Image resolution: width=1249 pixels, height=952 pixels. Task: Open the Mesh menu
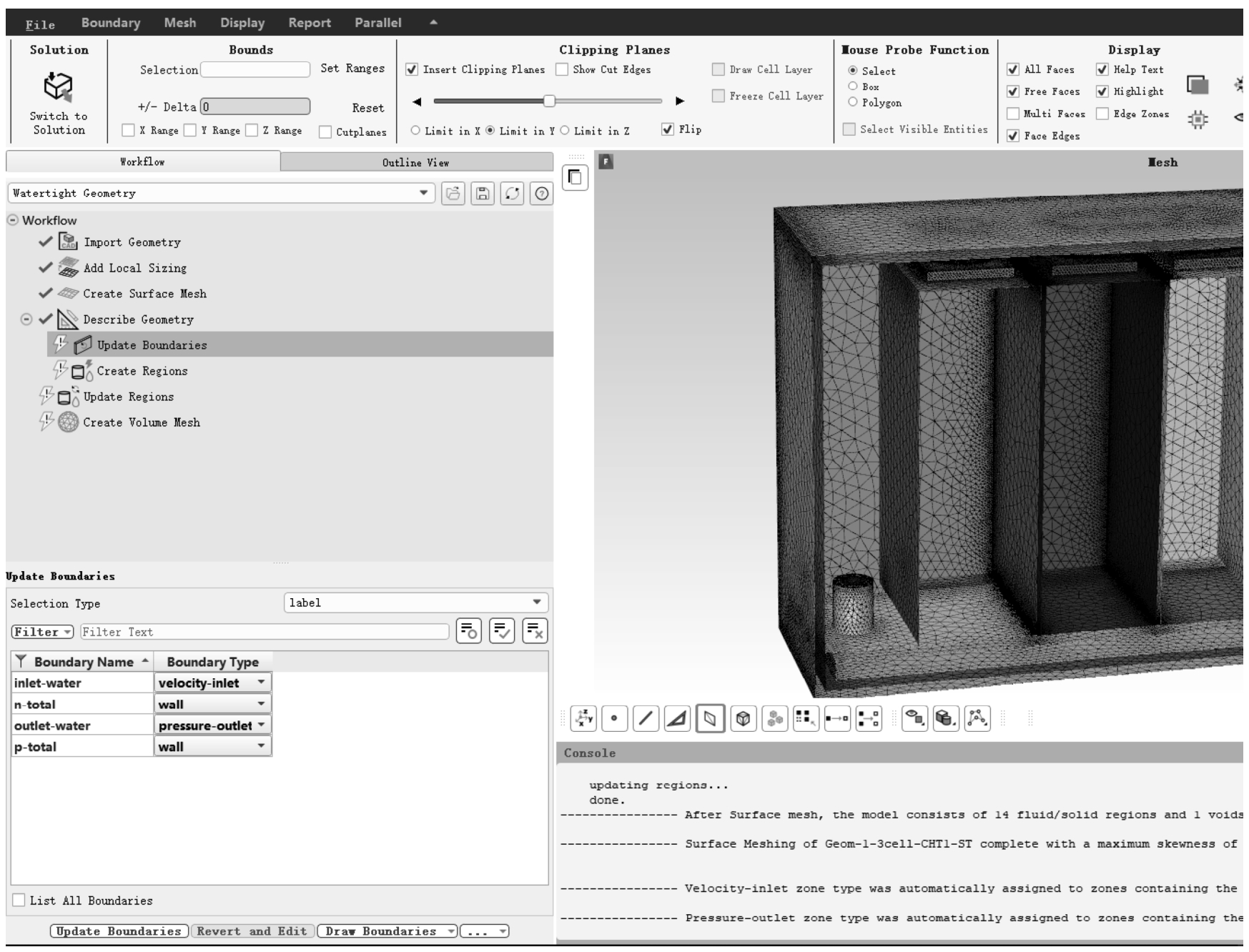tap(180, 23)
